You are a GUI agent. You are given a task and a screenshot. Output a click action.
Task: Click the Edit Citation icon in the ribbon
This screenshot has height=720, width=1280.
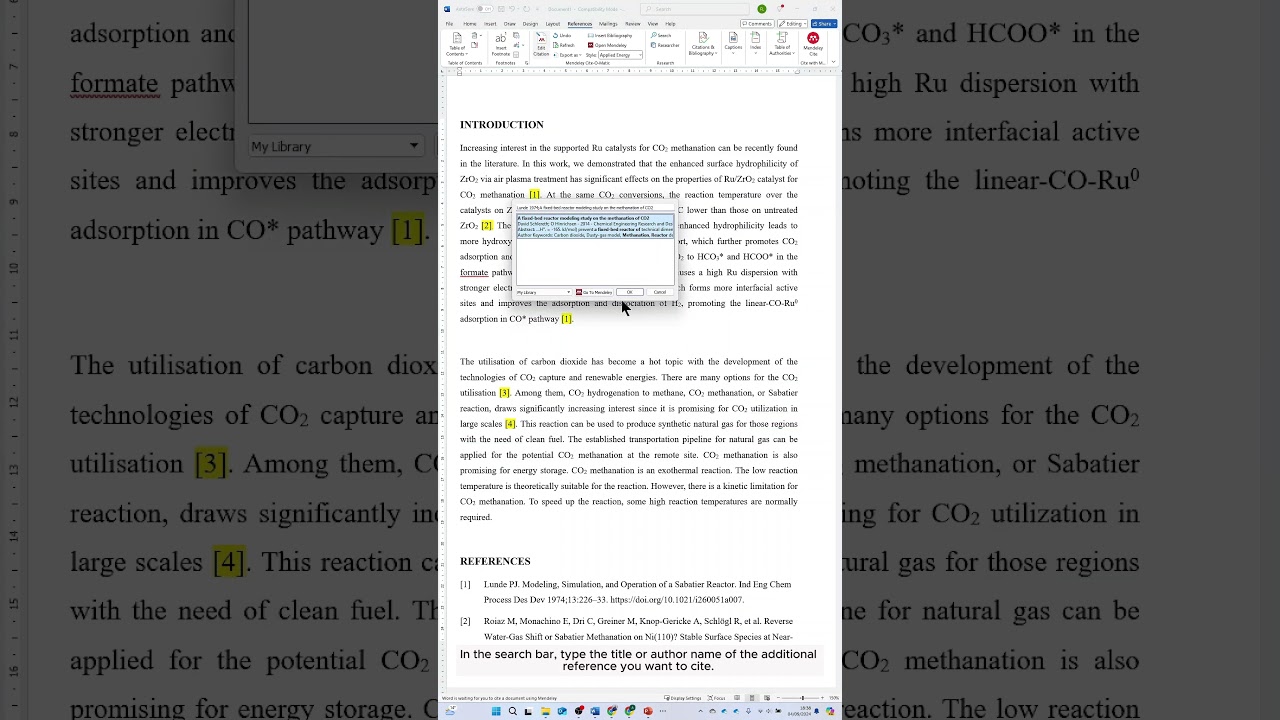click(541, 44)
